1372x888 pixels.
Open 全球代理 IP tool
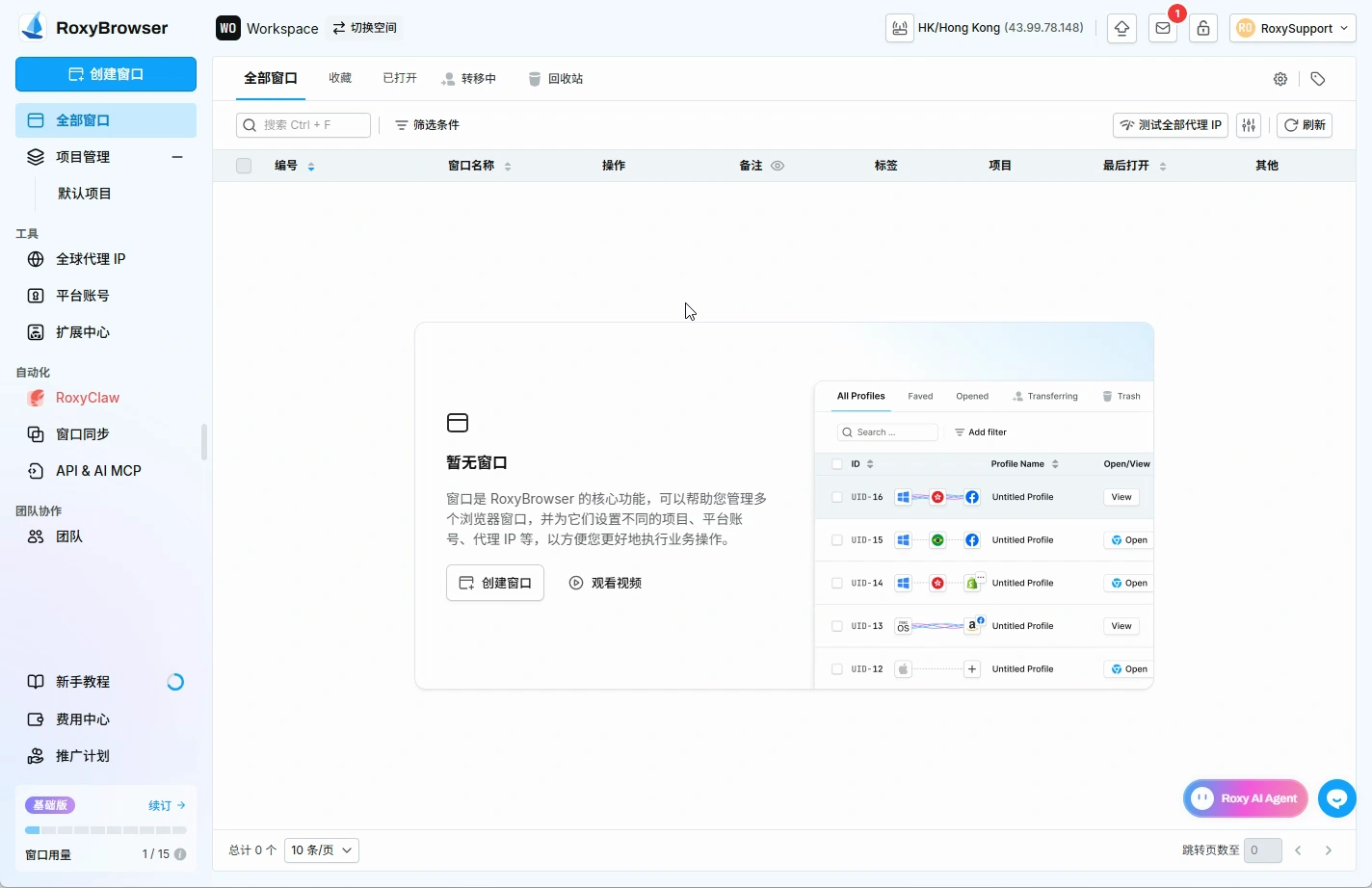(106, 259)
